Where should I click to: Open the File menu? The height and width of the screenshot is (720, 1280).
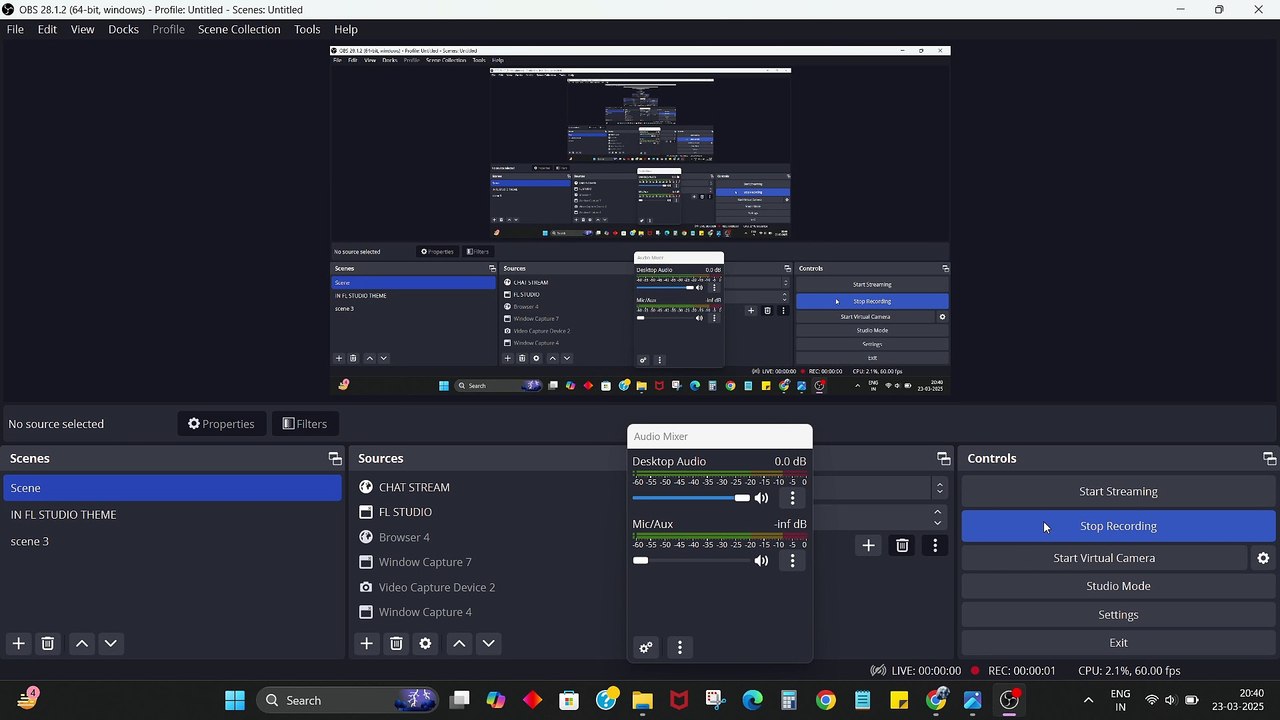coord(15,29)
